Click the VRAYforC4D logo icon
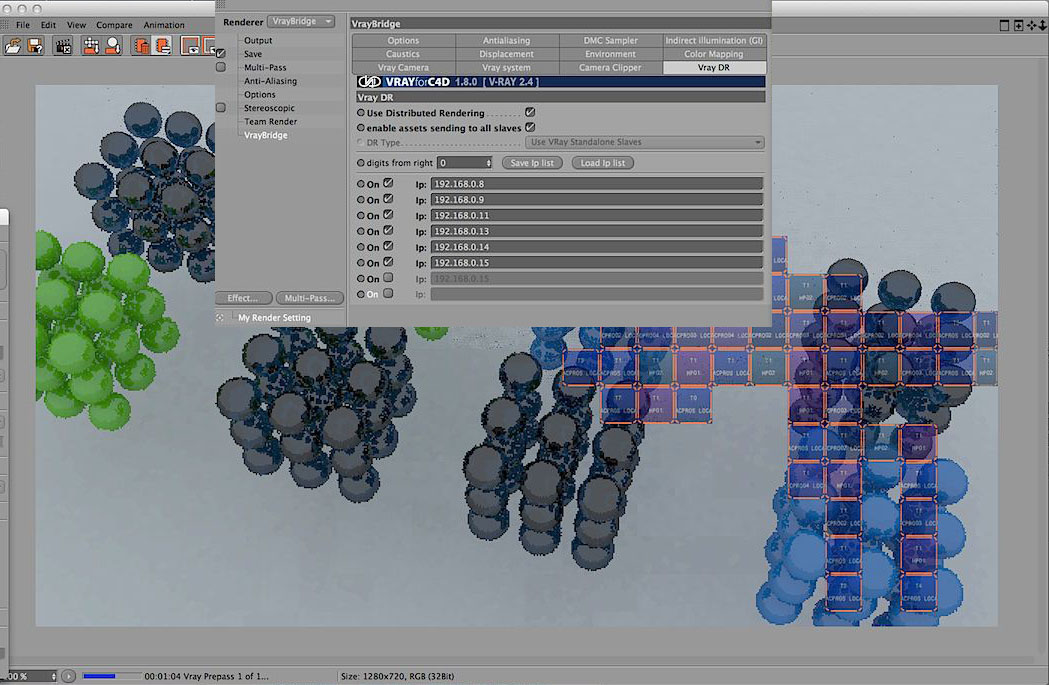This screenshot has width=1049, height=685. [369, 82]
